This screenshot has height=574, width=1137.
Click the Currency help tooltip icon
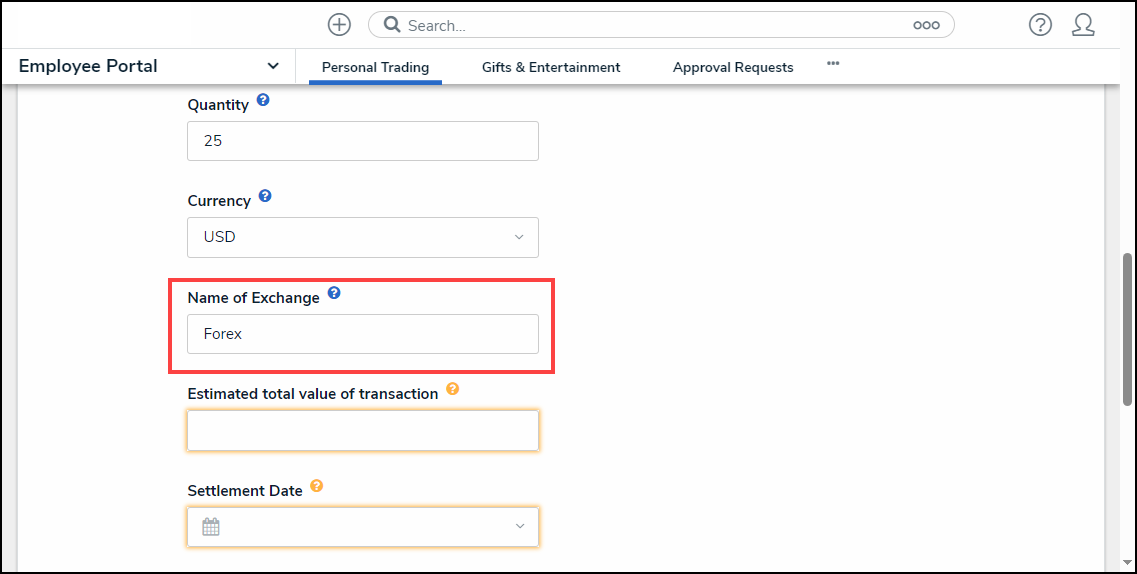(265, 196)
